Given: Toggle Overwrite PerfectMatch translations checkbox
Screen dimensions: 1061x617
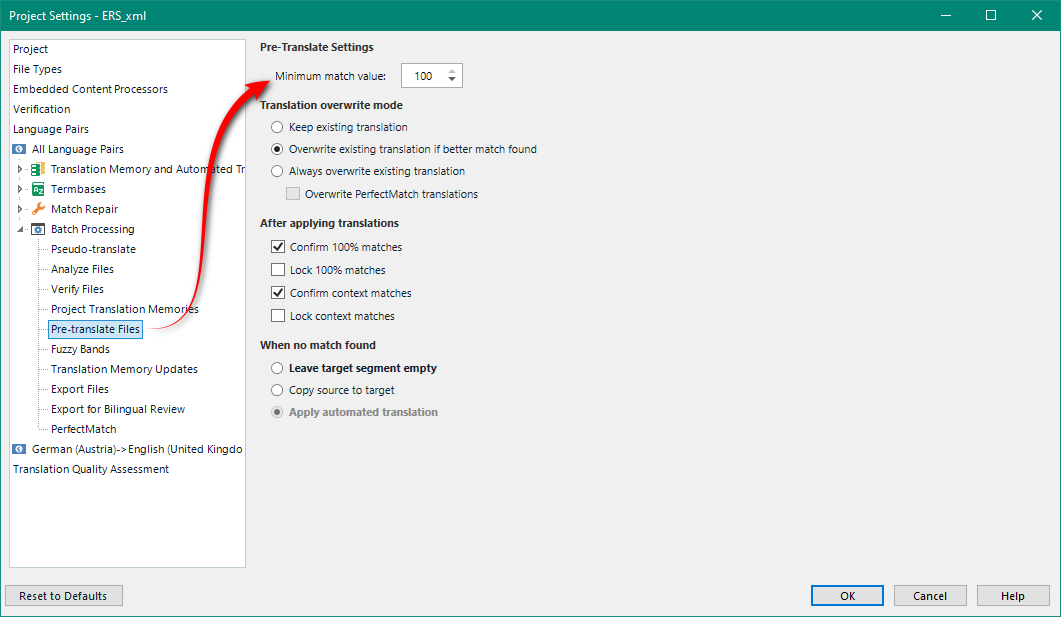Looking at the screenshot, I should 293,194.
